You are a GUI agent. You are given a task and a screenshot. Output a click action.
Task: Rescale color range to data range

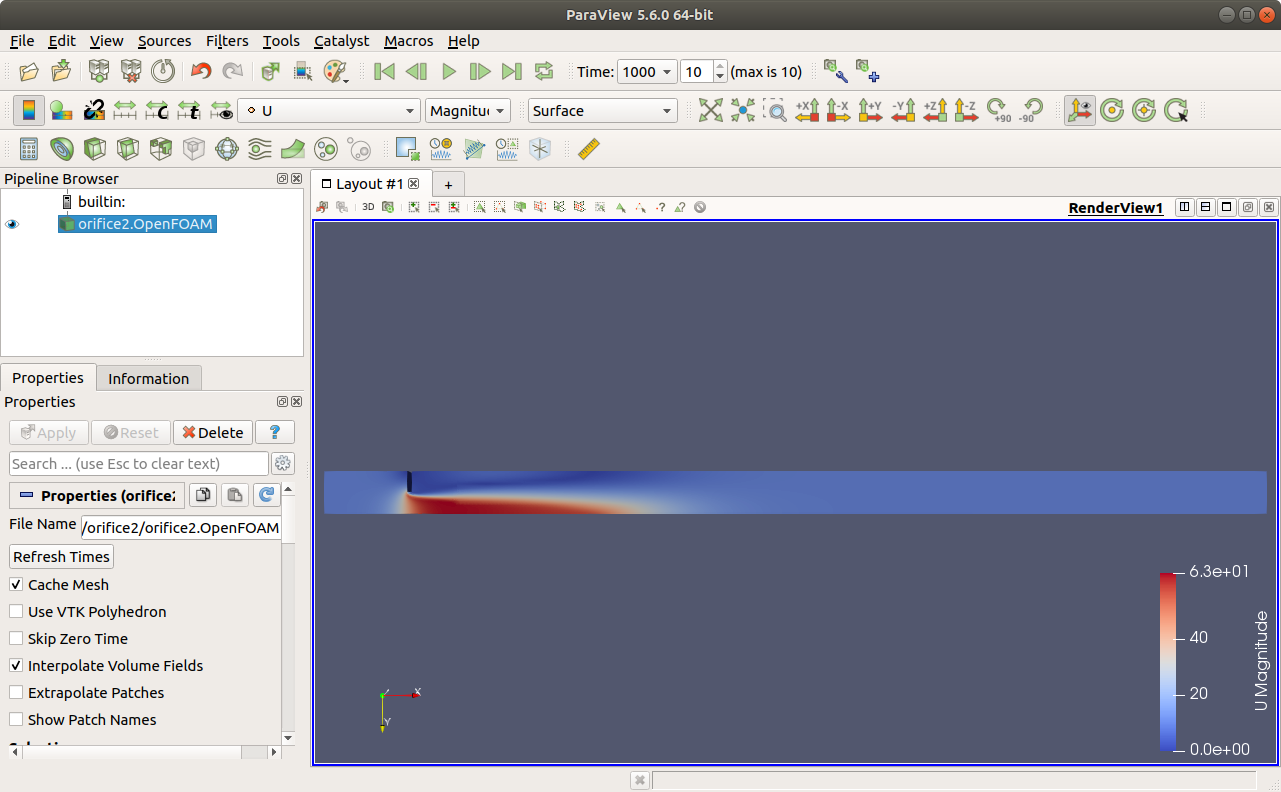(125, 110)
